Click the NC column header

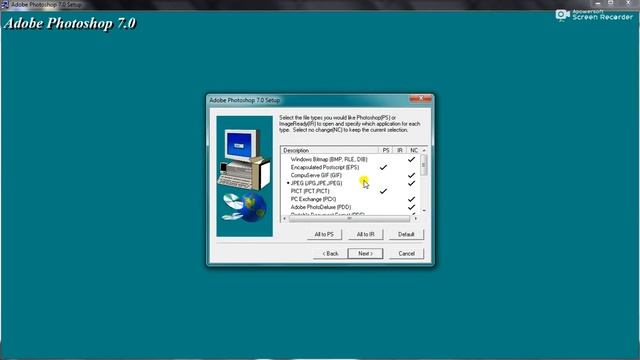point(413,150)
